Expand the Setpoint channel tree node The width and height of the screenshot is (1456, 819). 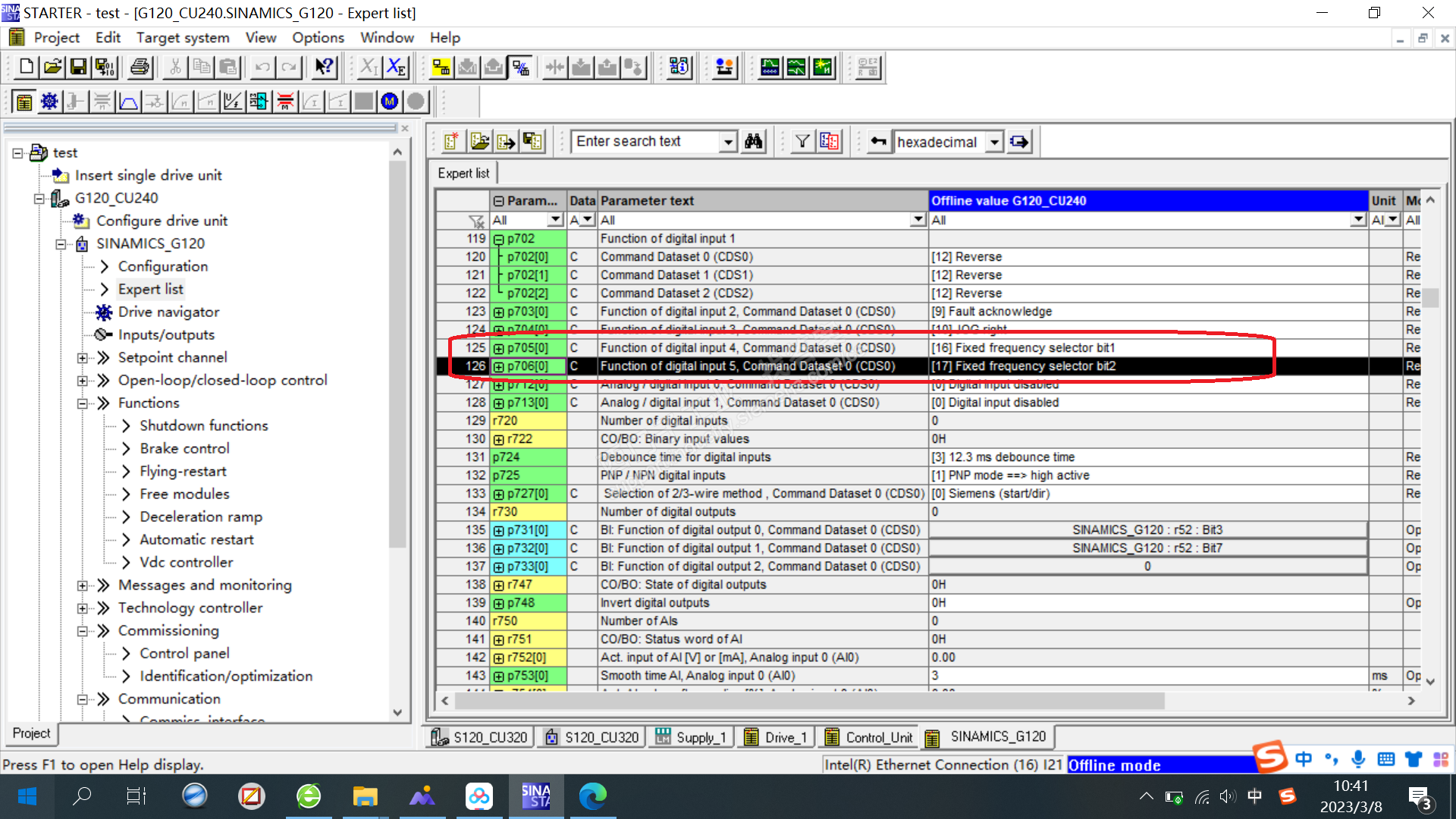pos(82,358)
